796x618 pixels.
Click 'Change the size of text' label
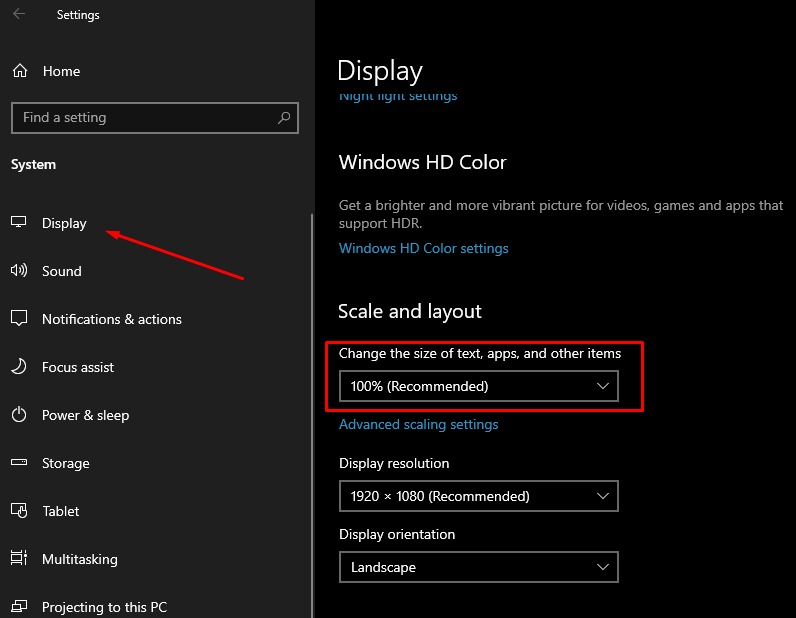pos(480,353)
